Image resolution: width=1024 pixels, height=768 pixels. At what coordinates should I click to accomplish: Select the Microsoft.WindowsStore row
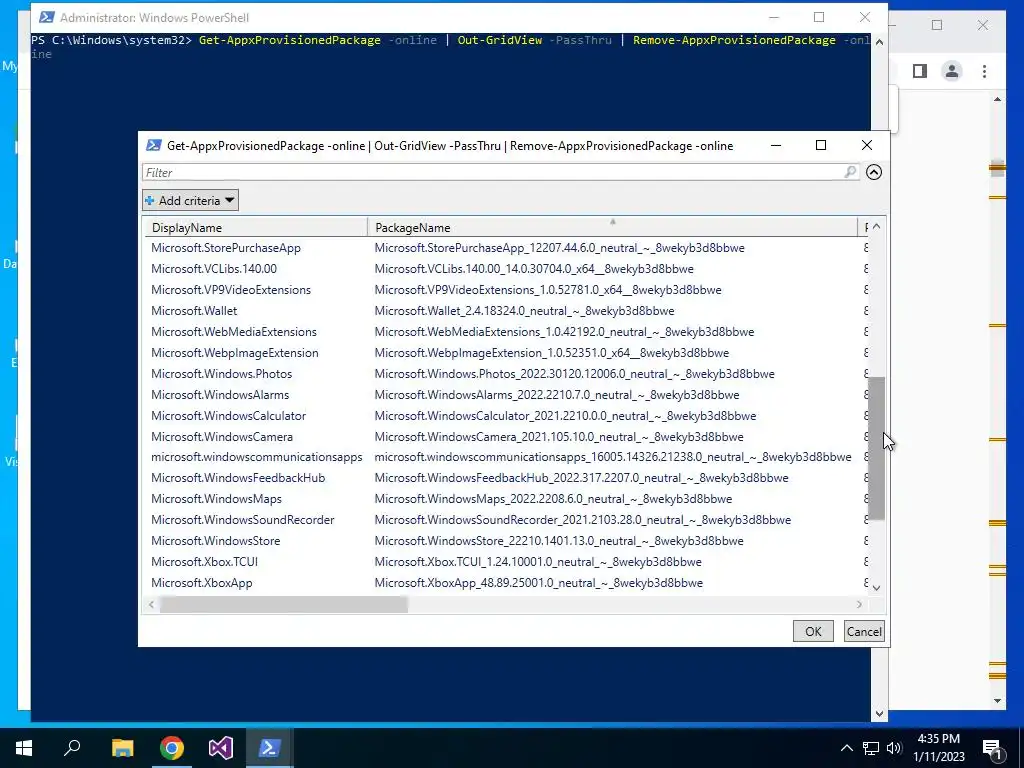(505, 540)
